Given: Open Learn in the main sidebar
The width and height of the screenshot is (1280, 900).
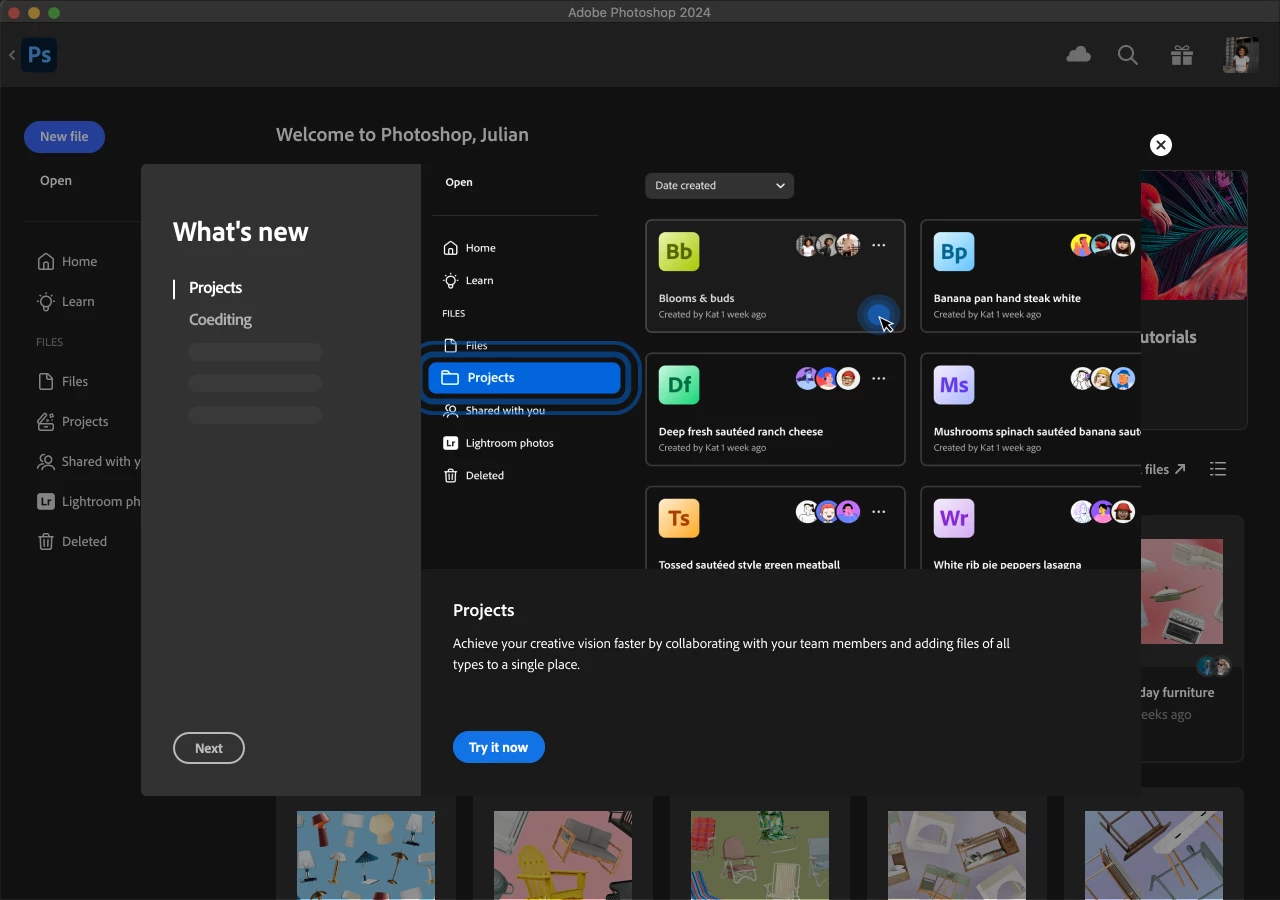Looking at the screenshot, I should [66, 301].
